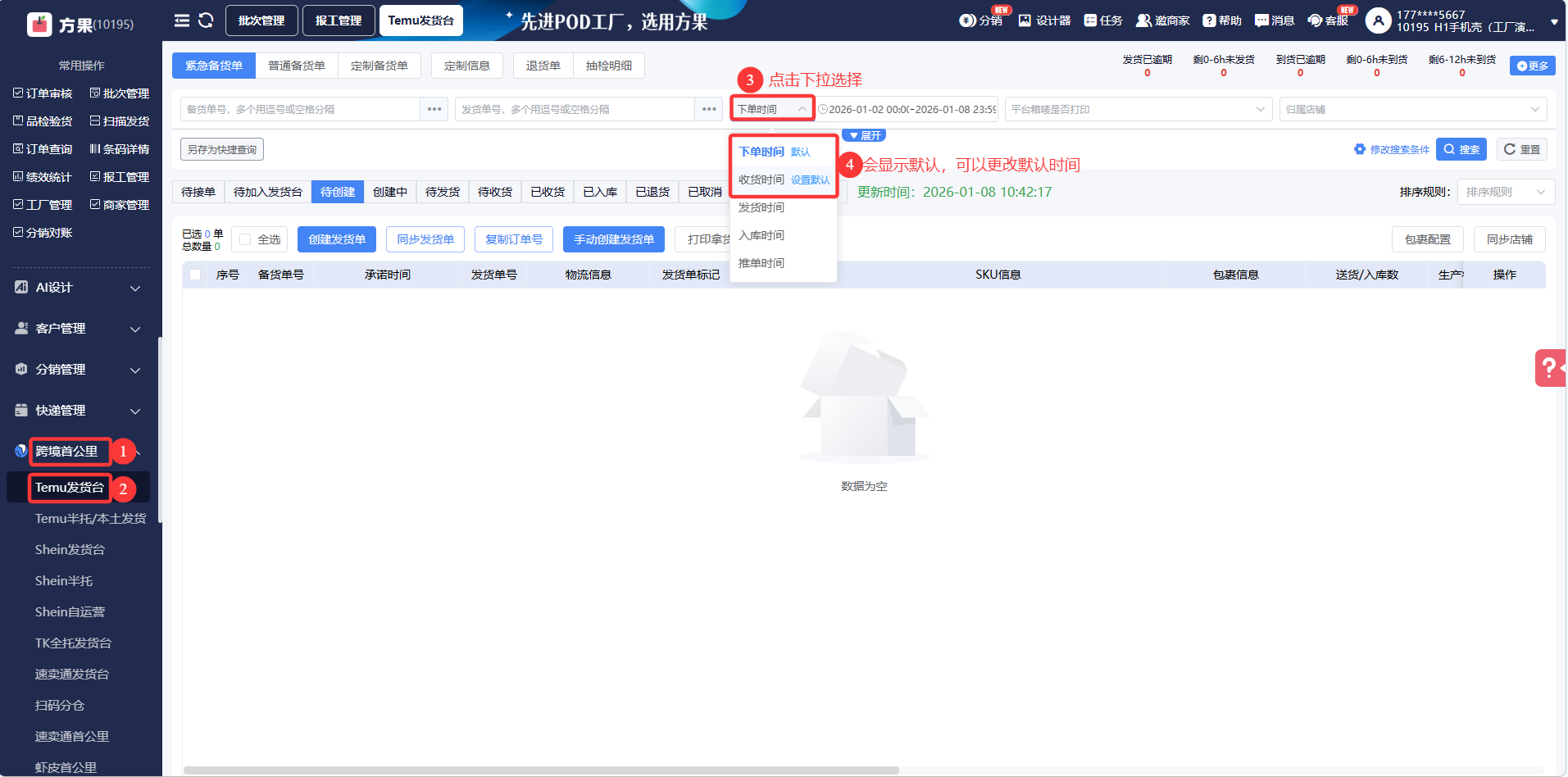1568x777 pixels.
Task: Open Shein发货台 in the sidebar
Action: (x=70, y=550)
